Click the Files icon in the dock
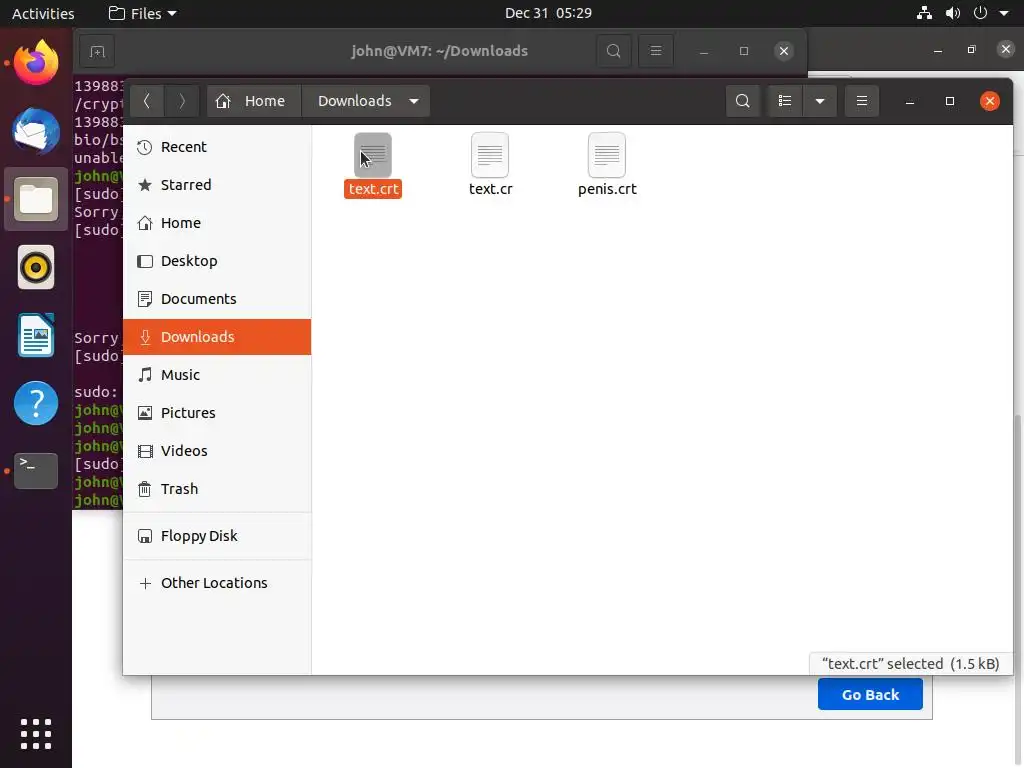Viewport: 1024px width, 768px height. click(x=36, y=199)
